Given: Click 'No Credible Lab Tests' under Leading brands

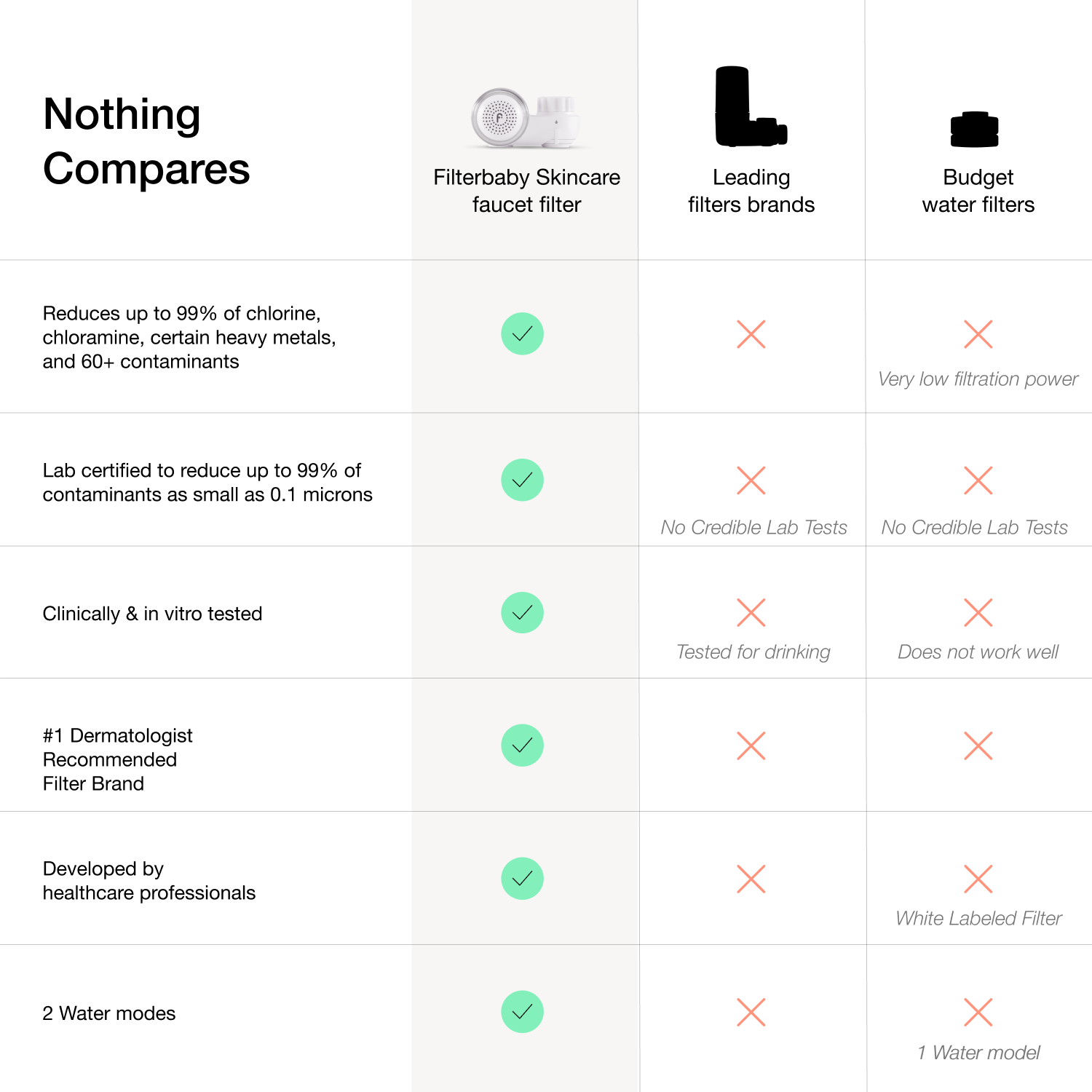Looking at the screenshot, I should tap(753, 527).
